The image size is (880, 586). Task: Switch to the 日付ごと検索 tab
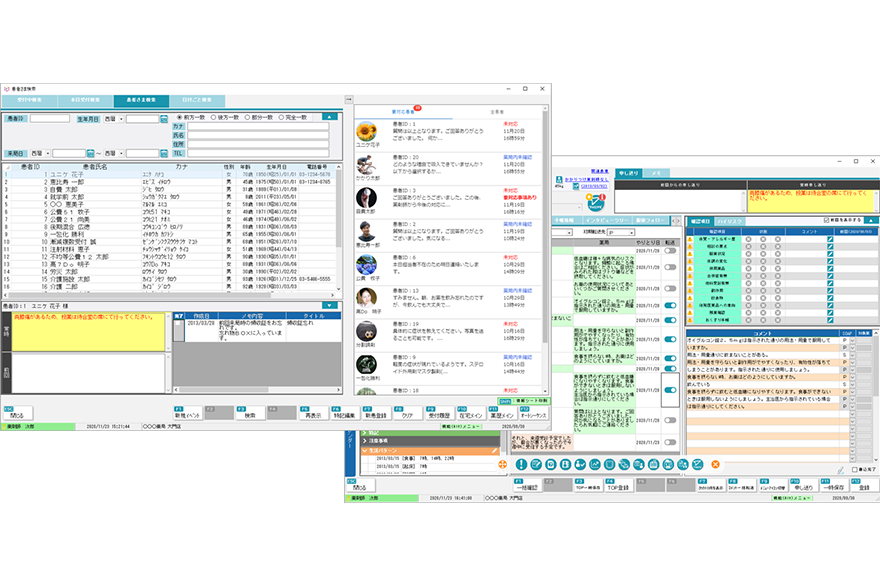tap(196, 100)
